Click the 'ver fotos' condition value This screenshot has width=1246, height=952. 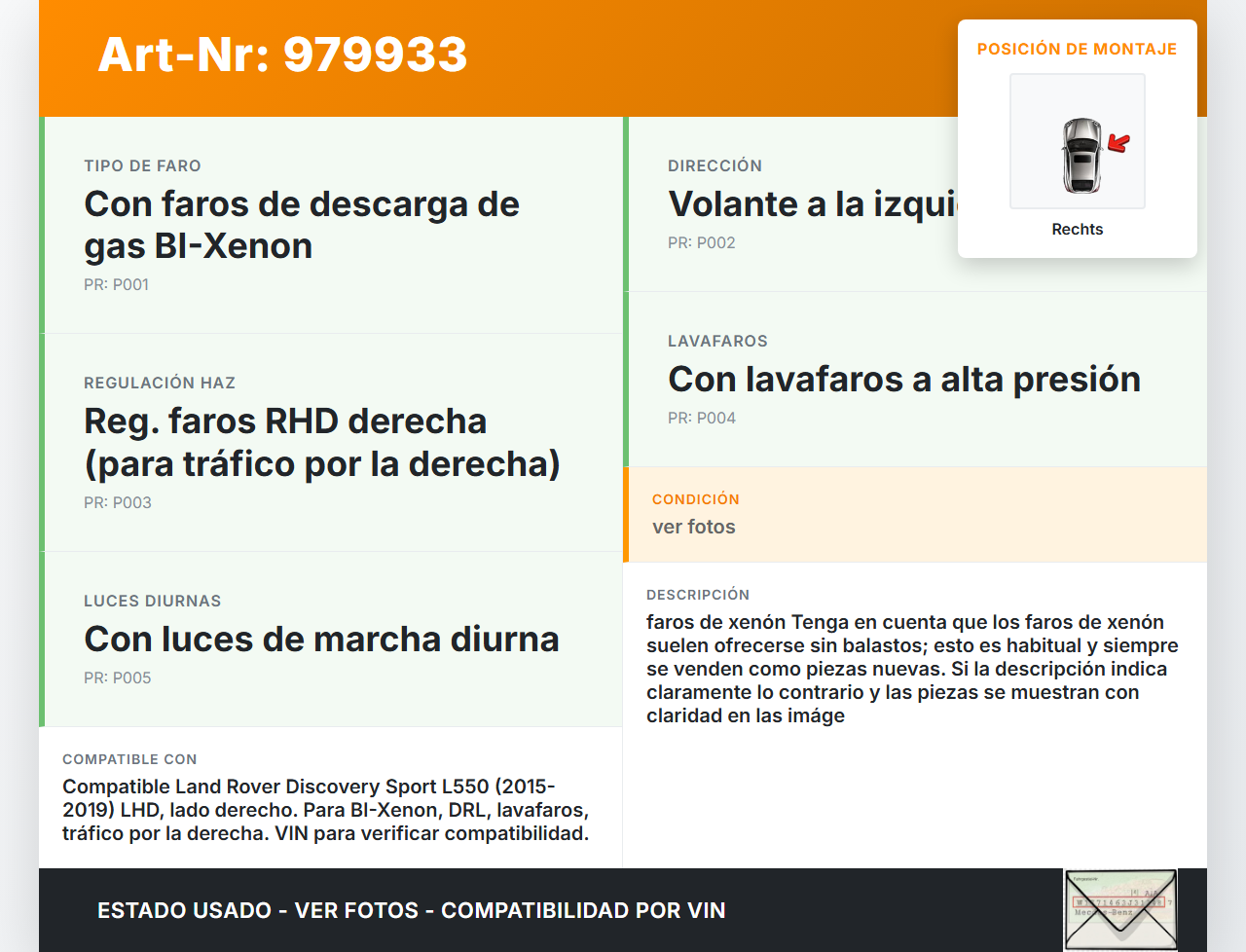click(694, 527)
